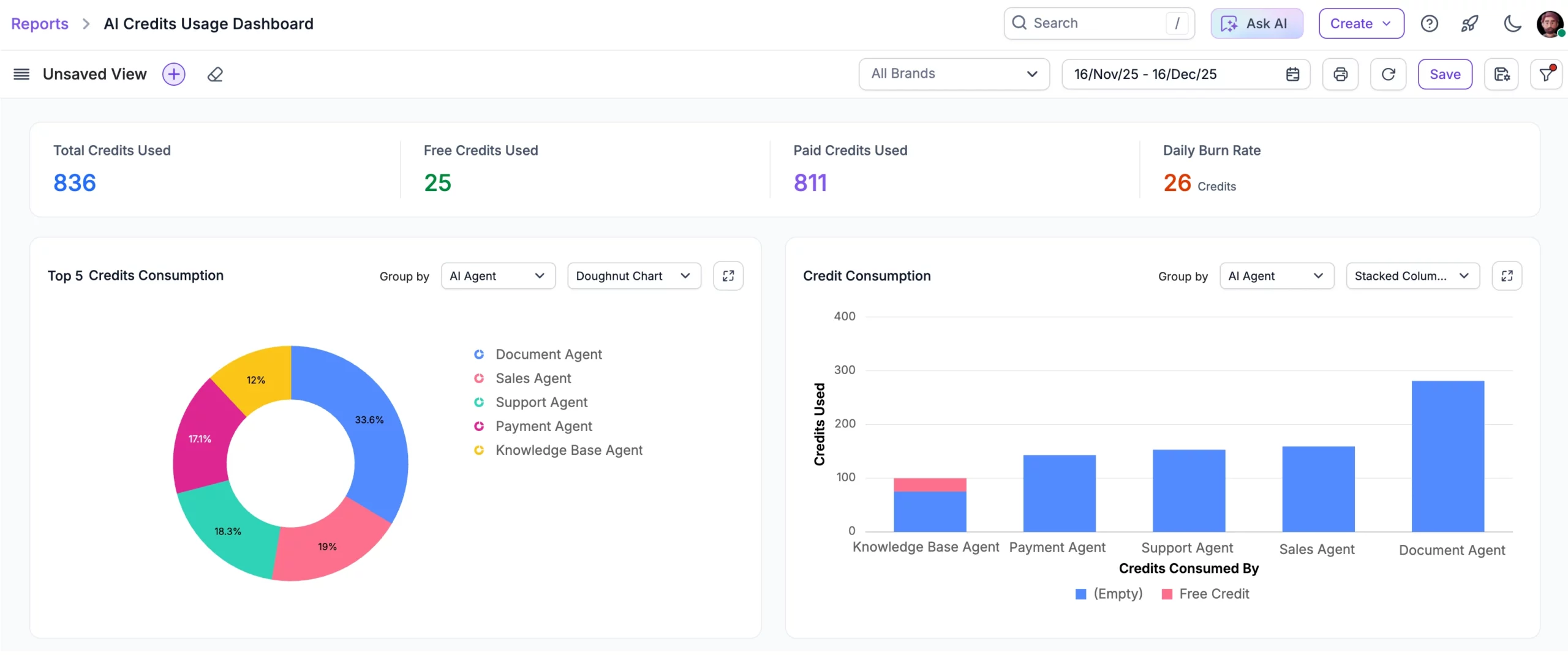Image resolution: width=1568 pixels, height=655 pixels.
Task: Click the Save button
Action: (1445, 74)
